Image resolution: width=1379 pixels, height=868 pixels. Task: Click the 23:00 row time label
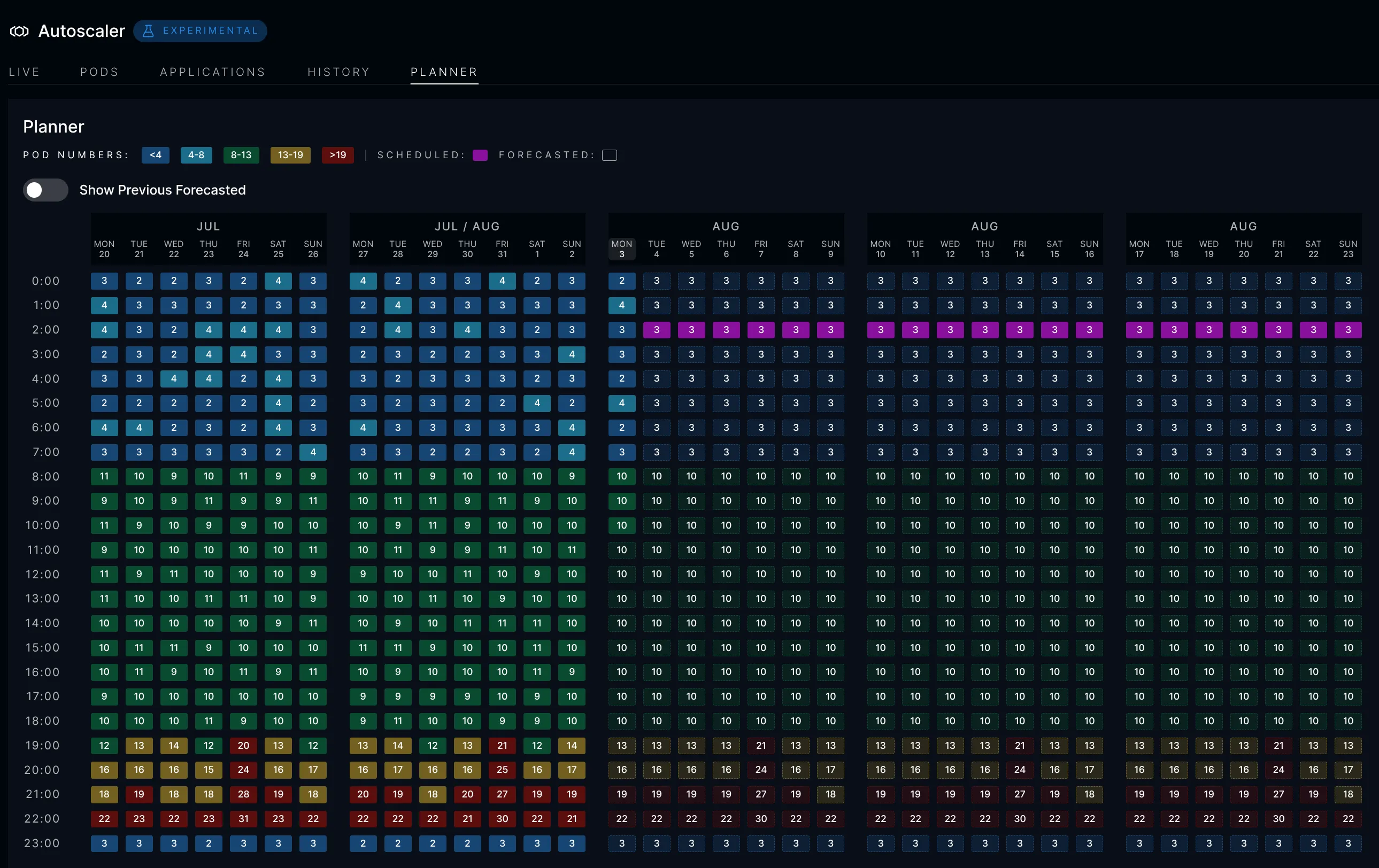pyautogui.click(x=42, y=843)
